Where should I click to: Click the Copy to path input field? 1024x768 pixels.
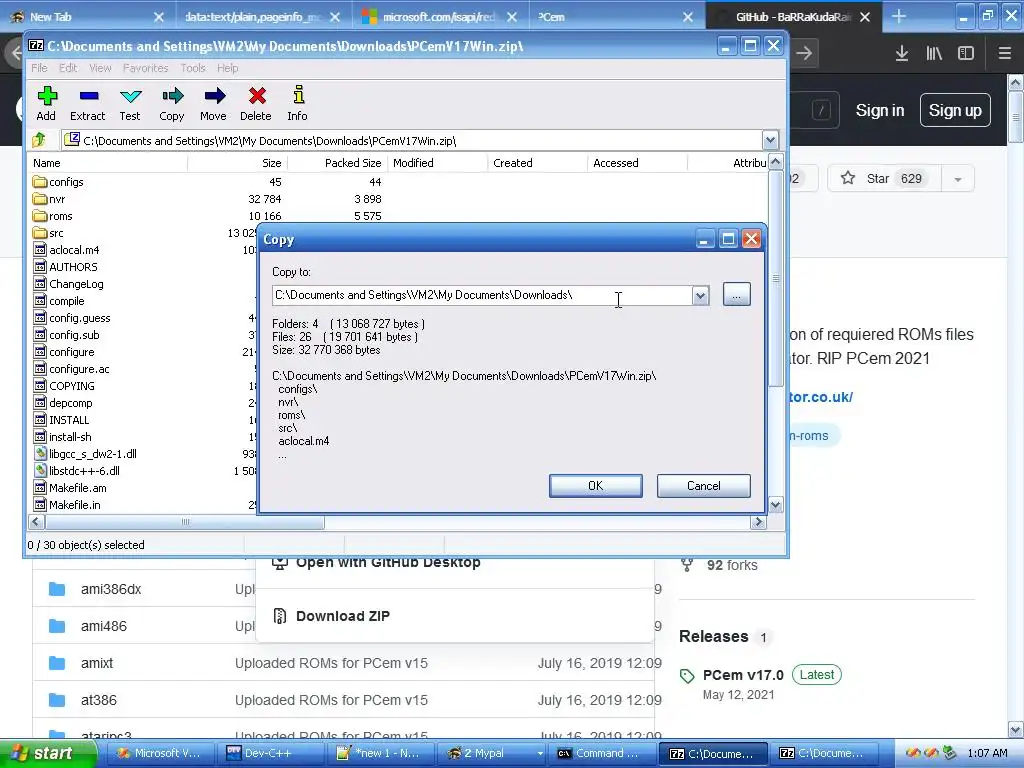point(482,295)
